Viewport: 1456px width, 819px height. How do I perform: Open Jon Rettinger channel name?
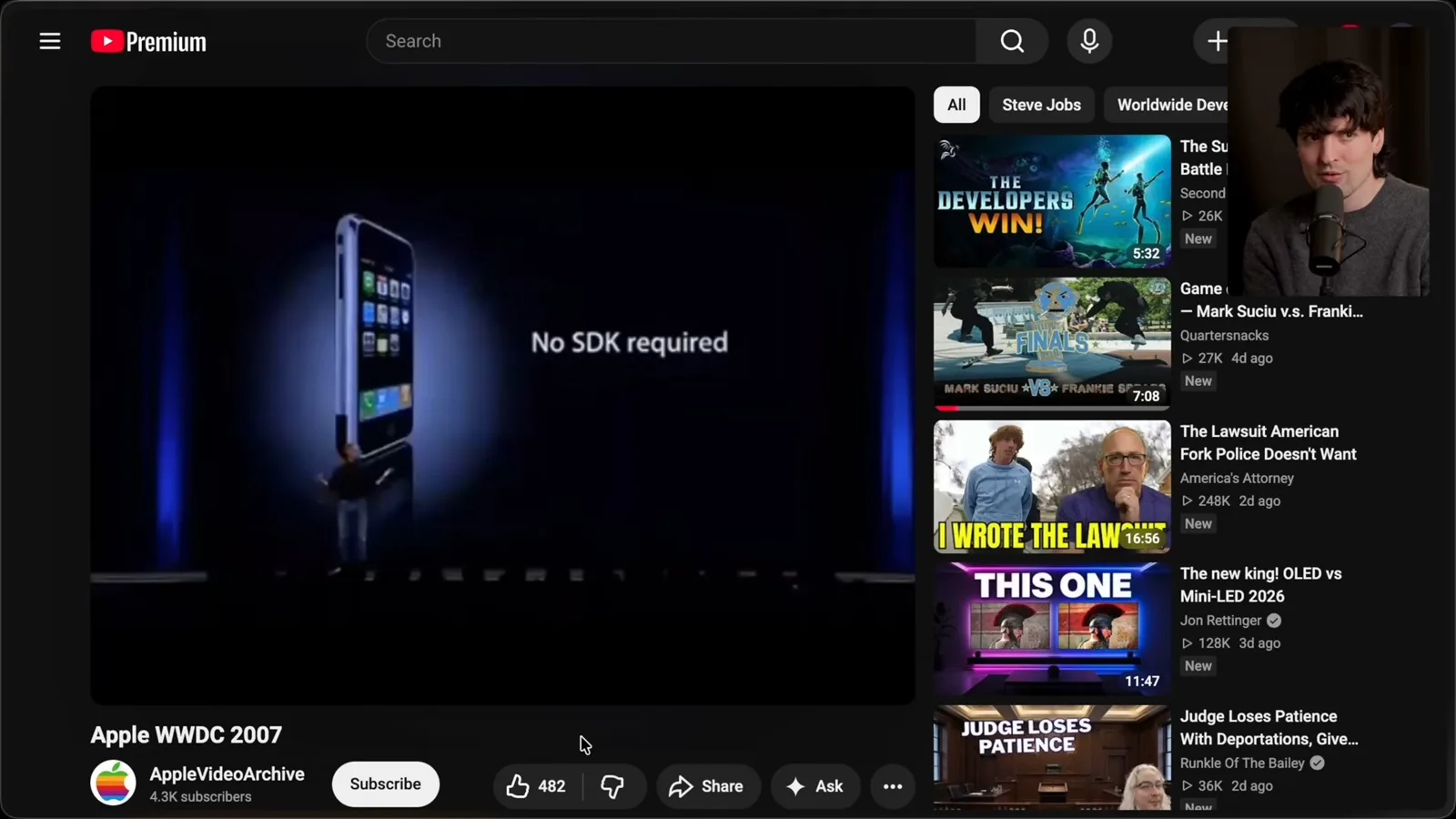point(1220,621)
